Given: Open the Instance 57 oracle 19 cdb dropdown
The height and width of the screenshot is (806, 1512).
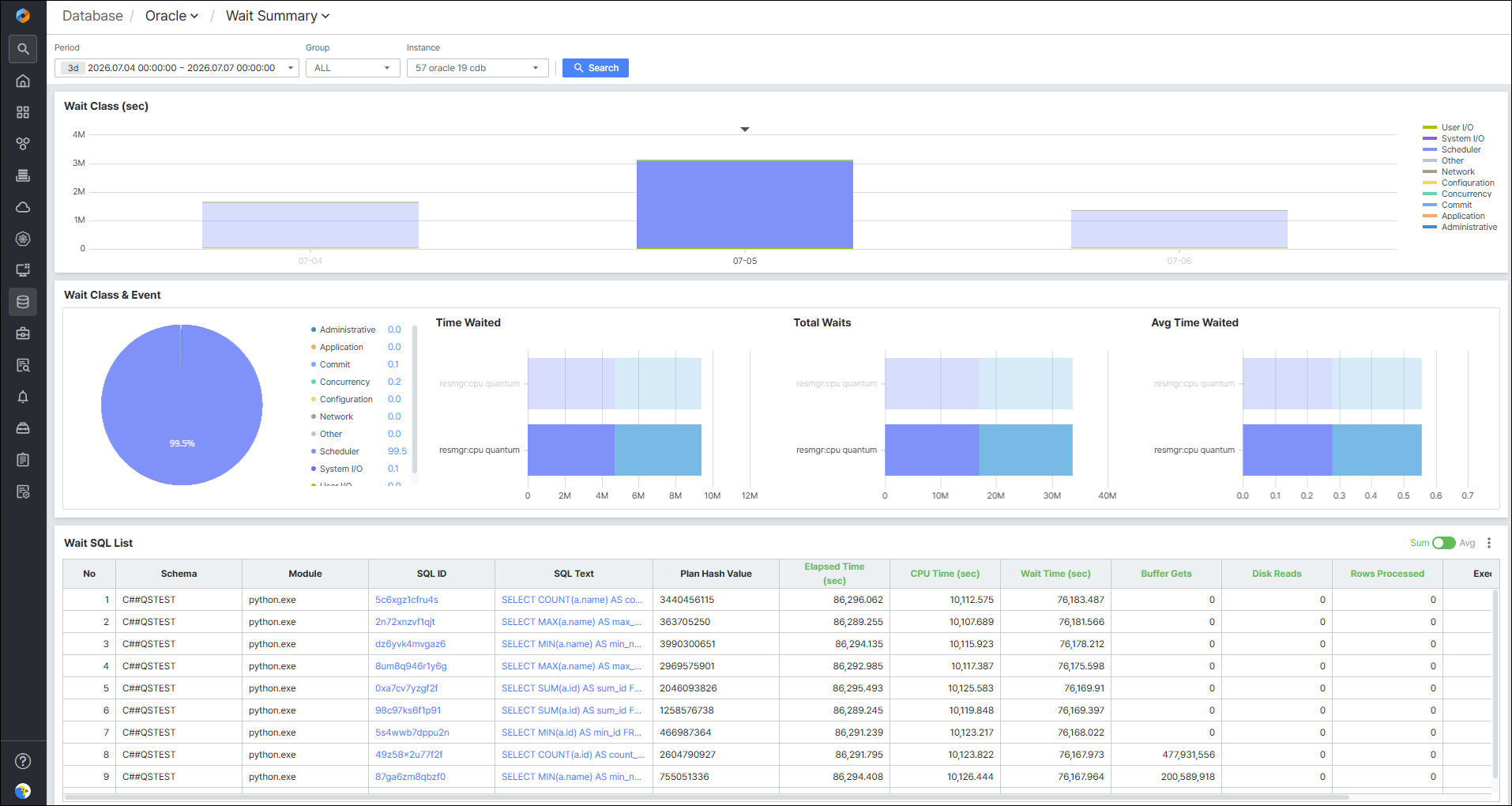Looking at the screenshot, I should (x=477, y=68).
